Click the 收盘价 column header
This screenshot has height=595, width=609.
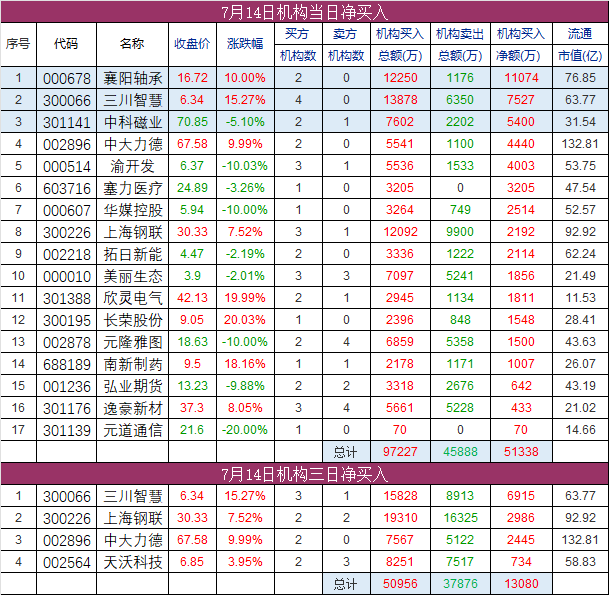click(x=192, y=44)
